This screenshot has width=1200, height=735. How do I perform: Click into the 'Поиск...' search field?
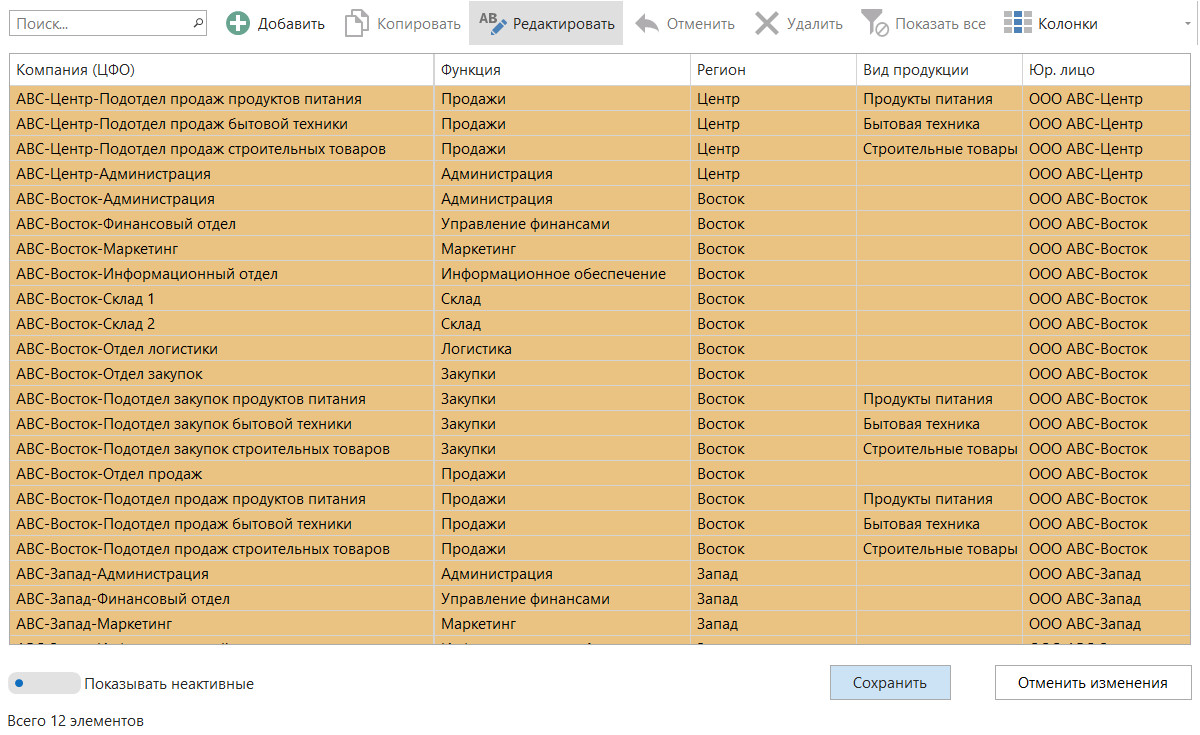100,23
